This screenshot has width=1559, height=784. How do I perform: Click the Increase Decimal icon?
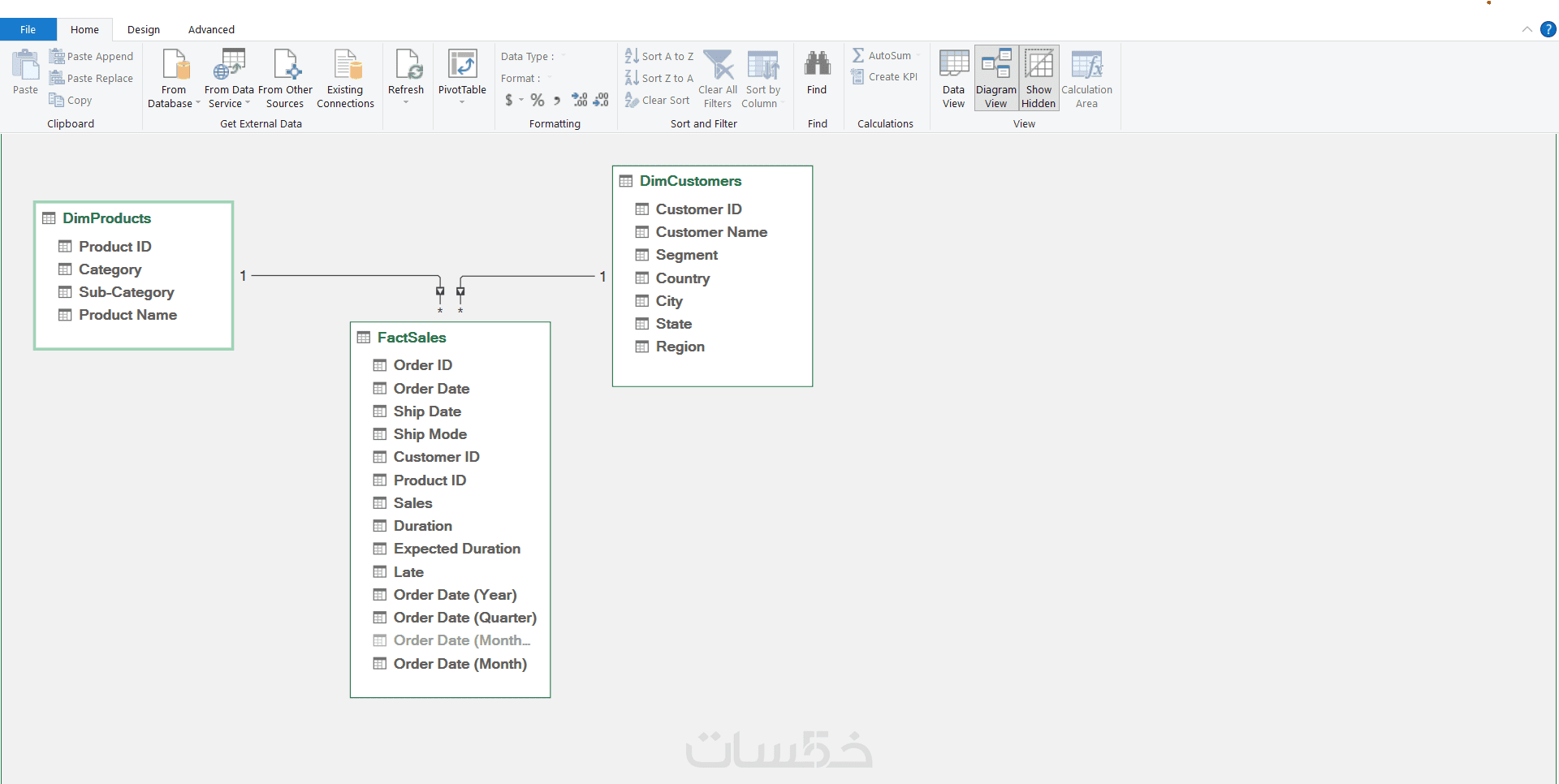[x=580, y=100]
